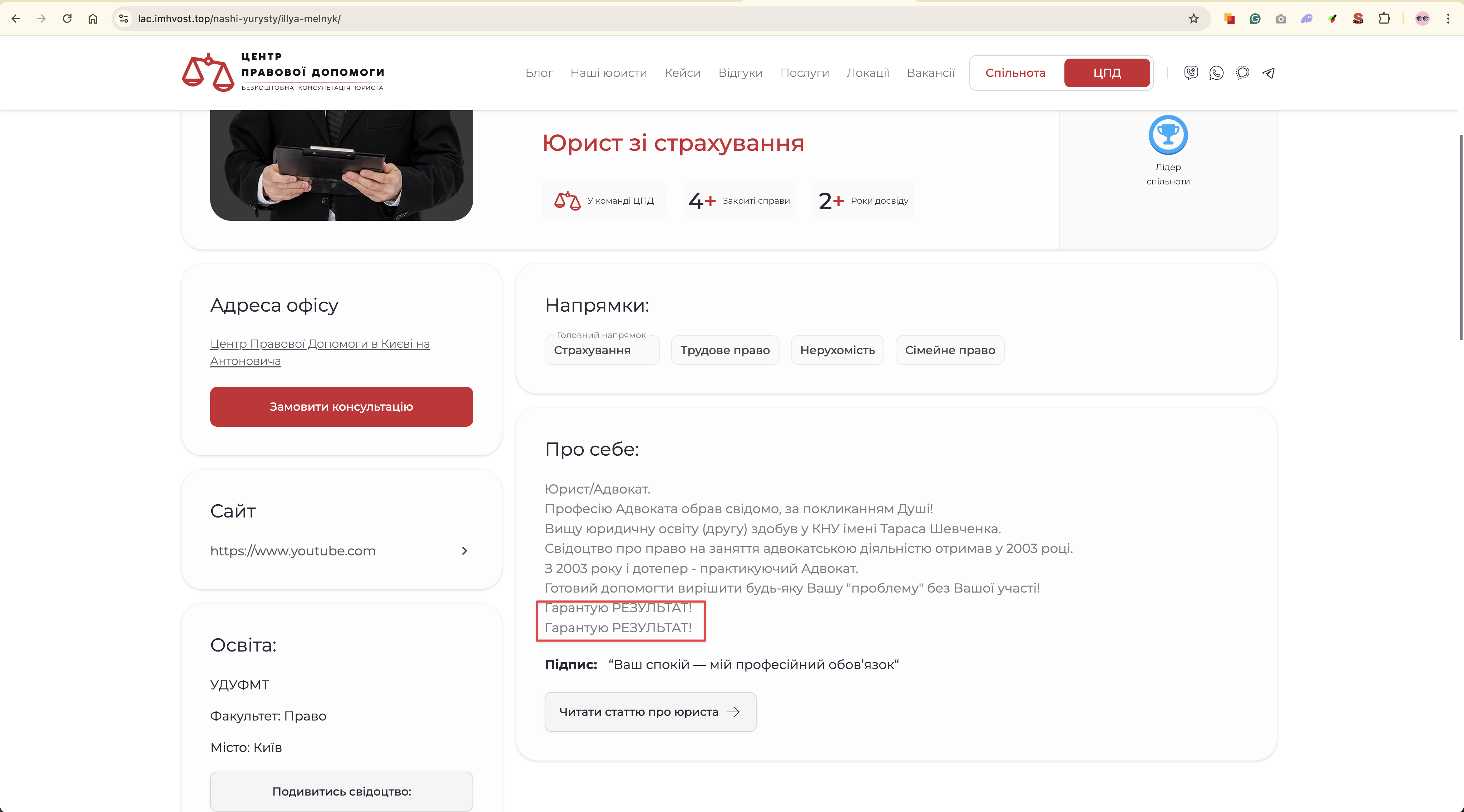Image resolution: width=1464 pixels, height=812 pixels.
Task: Open Наші юристи in the navigation
Action: tap(608, 73)
